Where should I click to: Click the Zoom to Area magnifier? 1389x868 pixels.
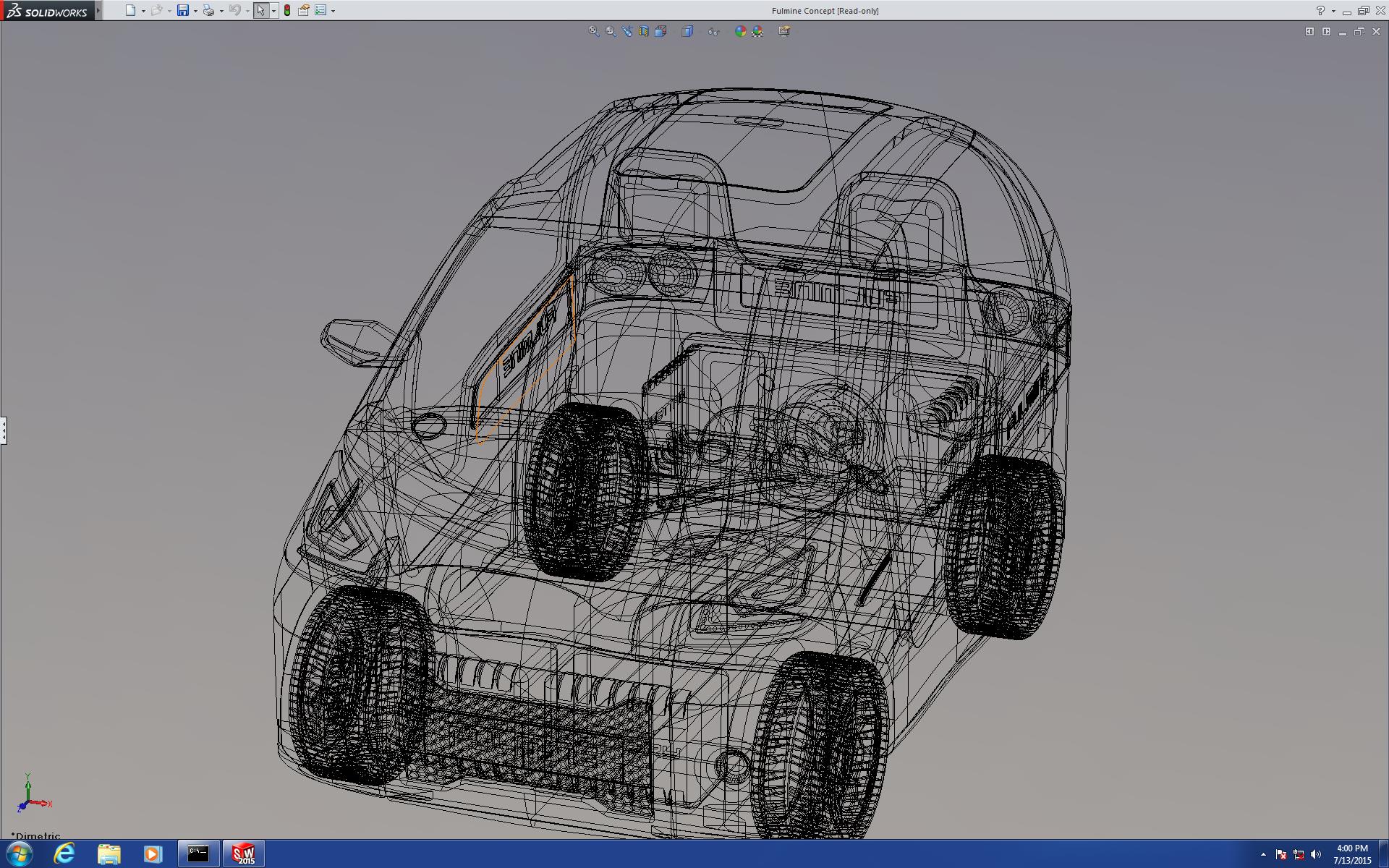[611, 31]
